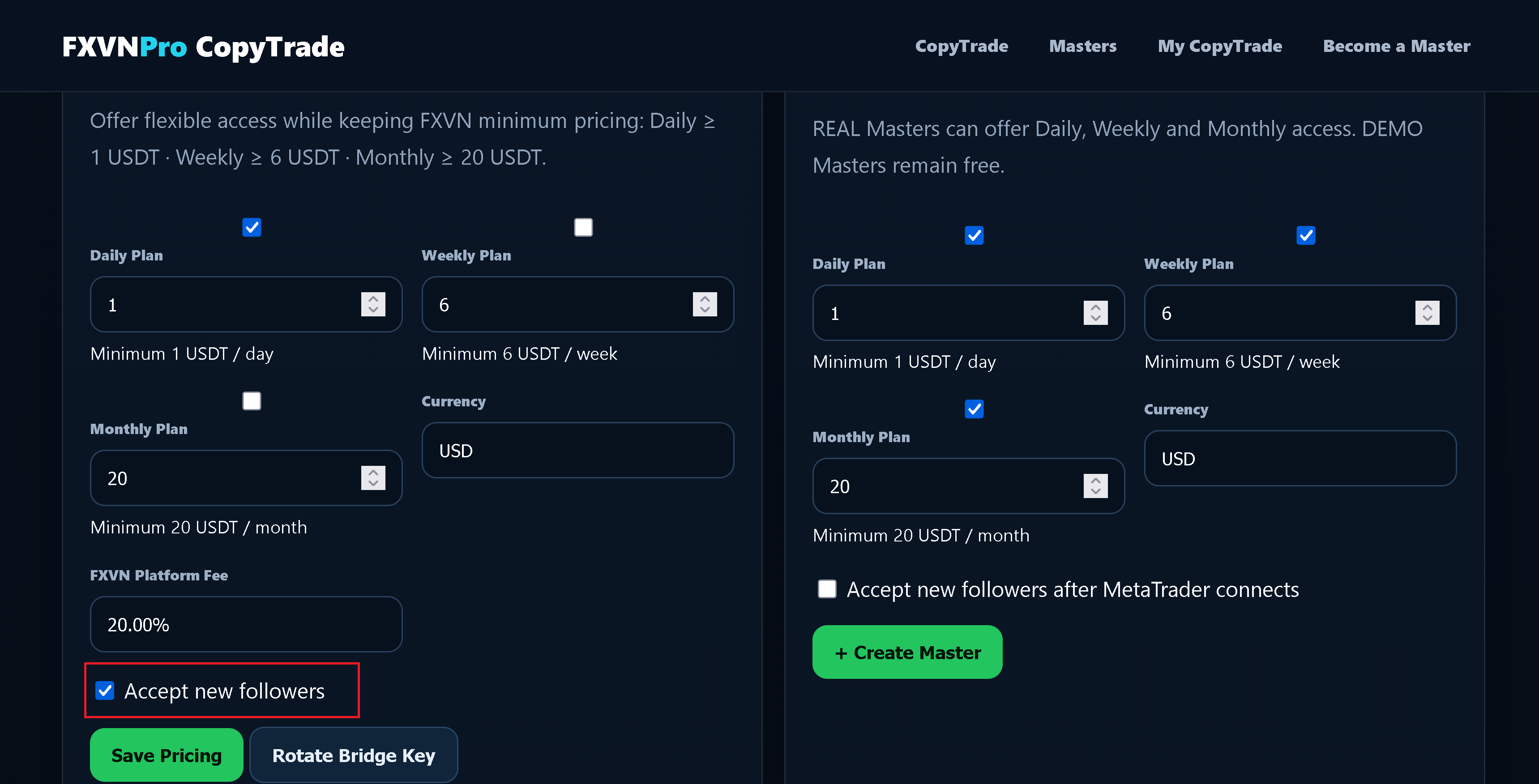
Task: Click the right Monthly Plan price stepper
Action: pyautogui.click(x=1095, y=486)
